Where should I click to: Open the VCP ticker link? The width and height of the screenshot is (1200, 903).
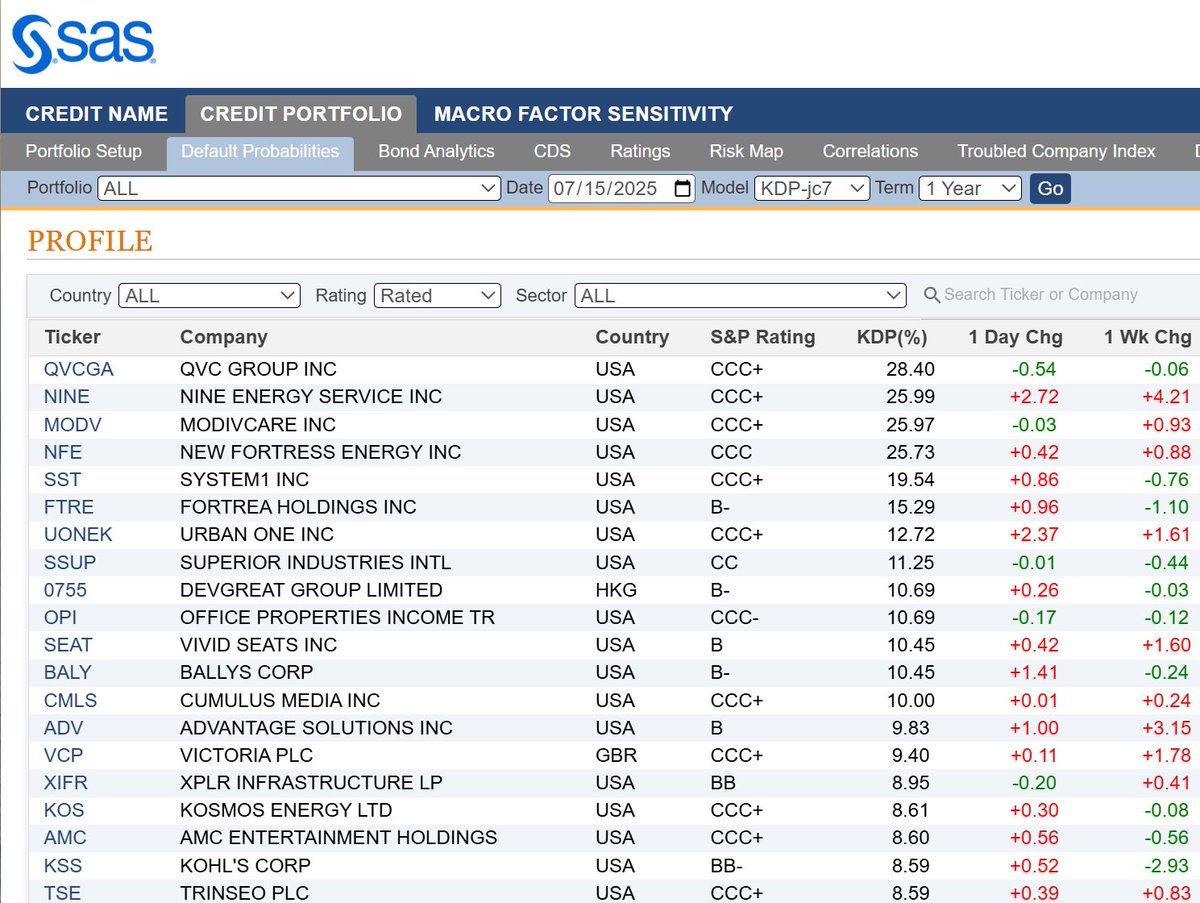point(62,755)
